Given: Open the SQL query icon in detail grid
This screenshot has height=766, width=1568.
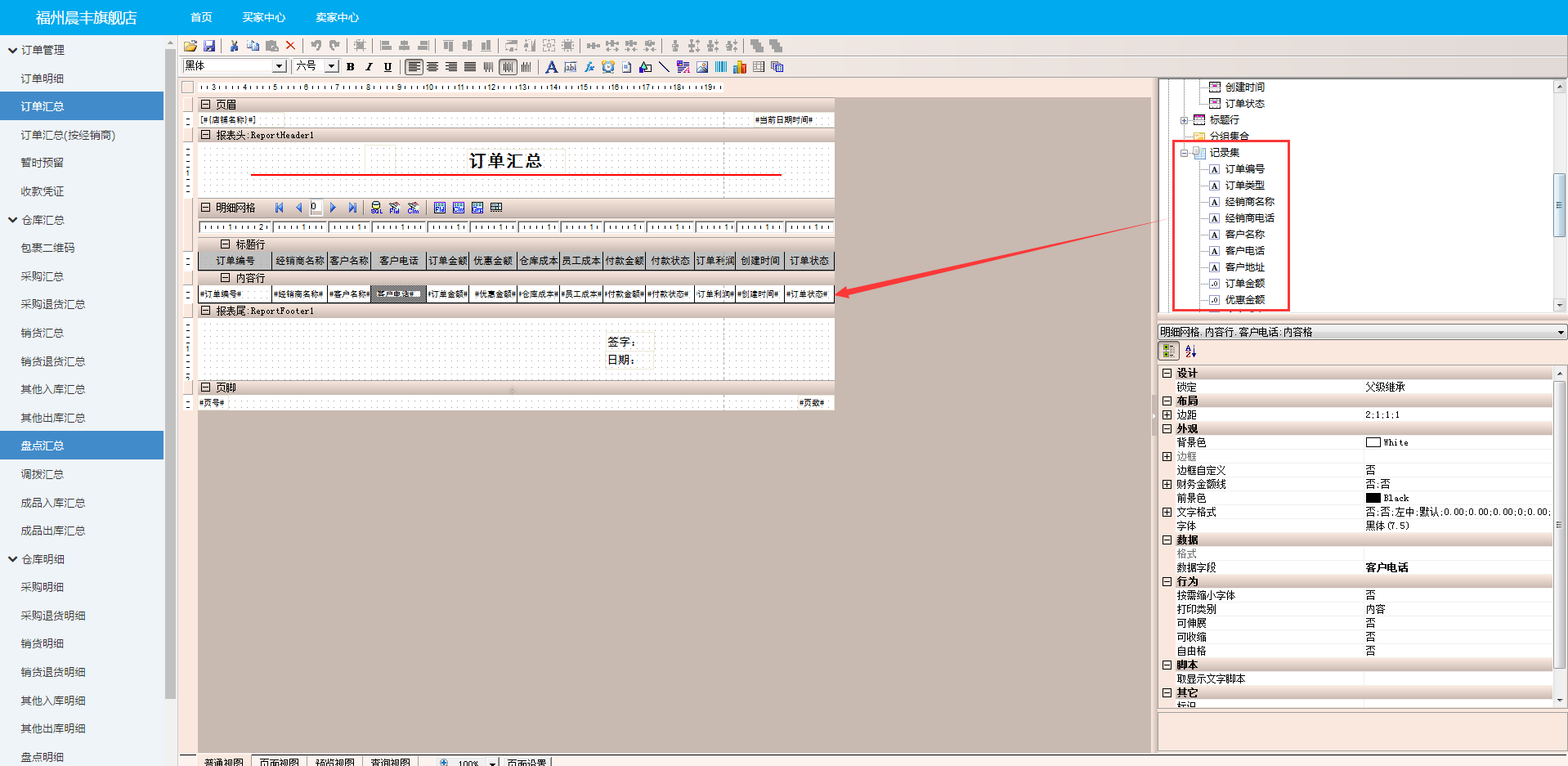Looking at the screenshot, I should pyautogui.click(x=376, y=208).
